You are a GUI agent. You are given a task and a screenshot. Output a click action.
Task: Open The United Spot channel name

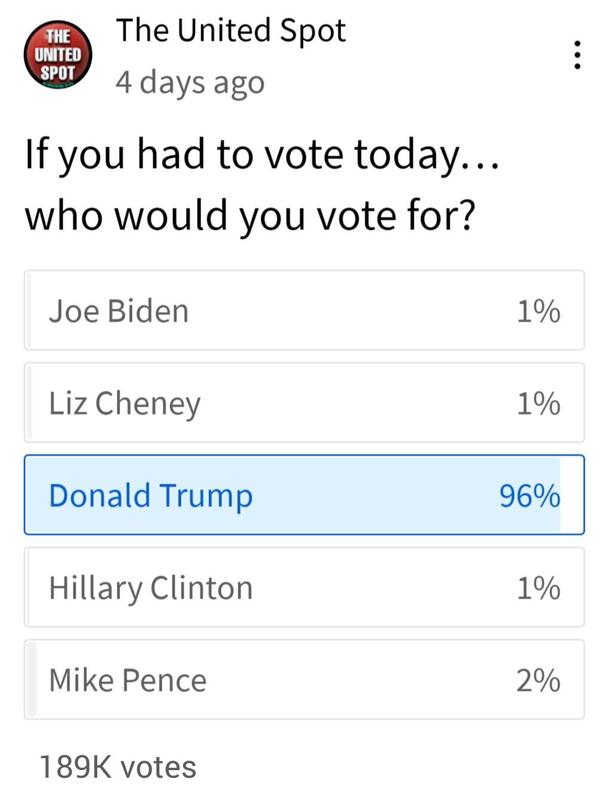click(231, 31)
